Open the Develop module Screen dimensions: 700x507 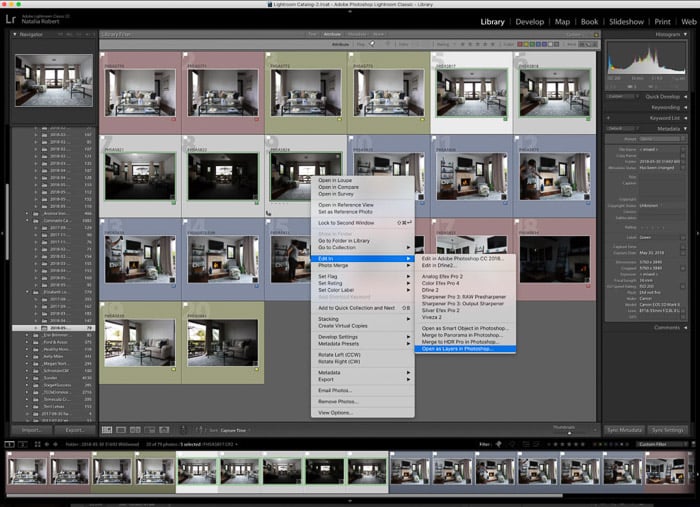tap(529, 21)
